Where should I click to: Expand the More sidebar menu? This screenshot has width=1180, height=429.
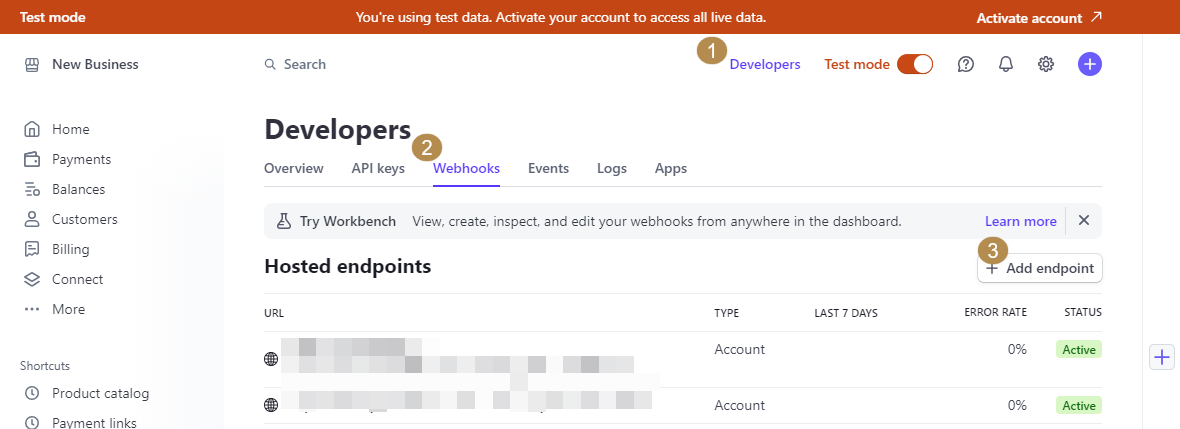(x=68, y=309)
